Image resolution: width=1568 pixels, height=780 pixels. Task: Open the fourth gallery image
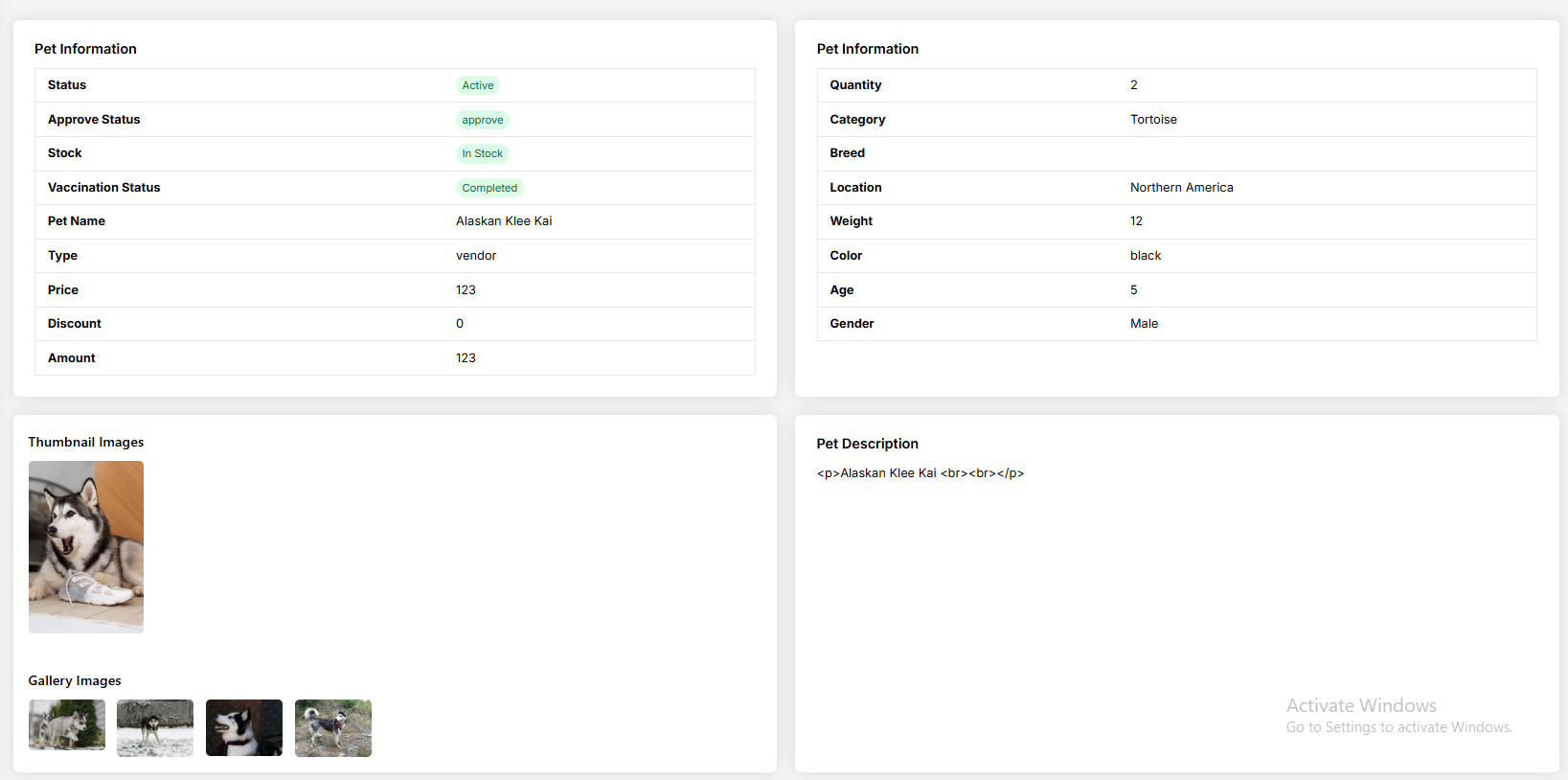click(x=333, y=727)
